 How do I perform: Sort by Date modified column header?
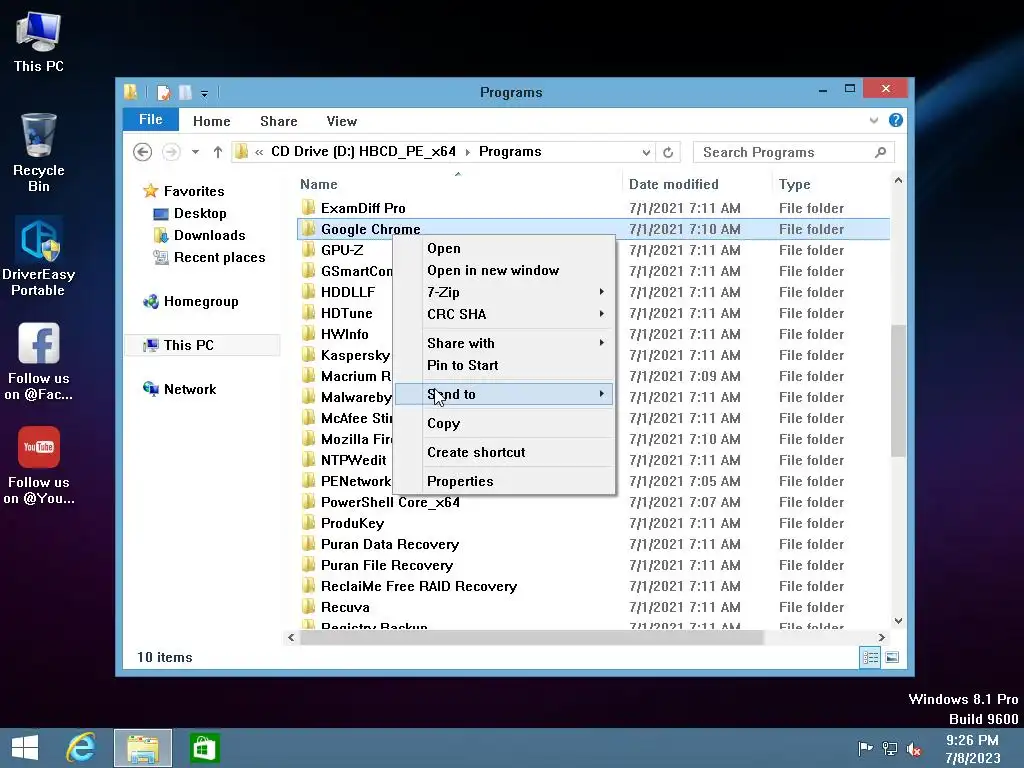click(697, 184)
